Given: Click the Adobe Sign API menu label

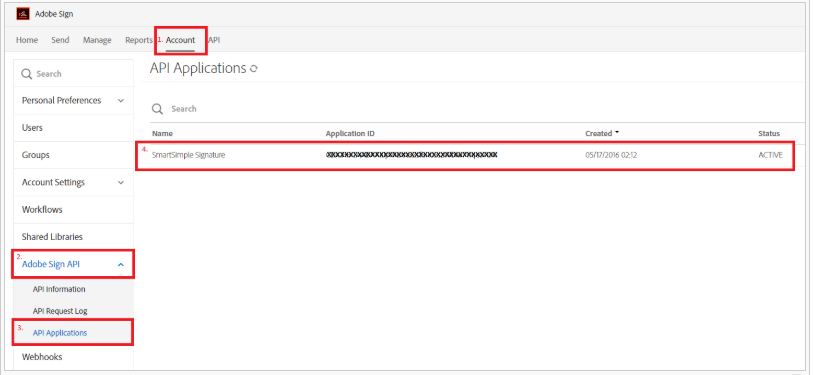Looking at the screenshot, I should 51,264.
